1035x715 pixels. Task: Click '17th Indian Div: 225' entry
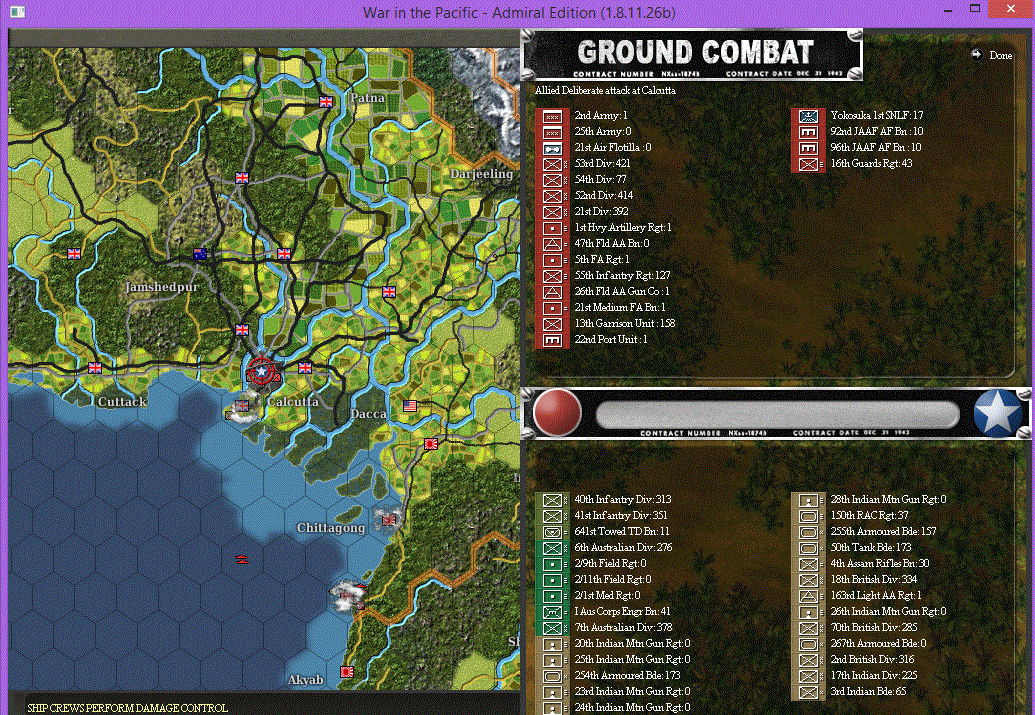tap(874, 675)
